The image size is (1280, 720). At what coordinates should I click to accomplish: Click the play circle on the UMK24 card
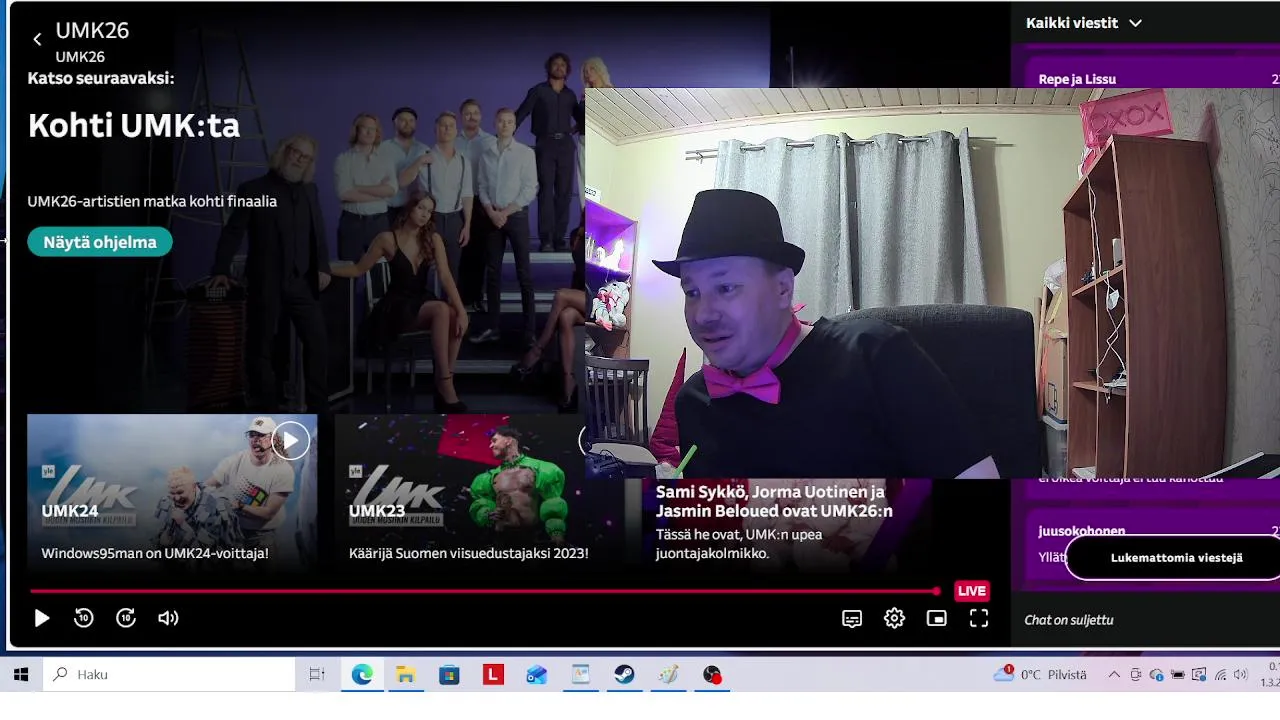290,440
